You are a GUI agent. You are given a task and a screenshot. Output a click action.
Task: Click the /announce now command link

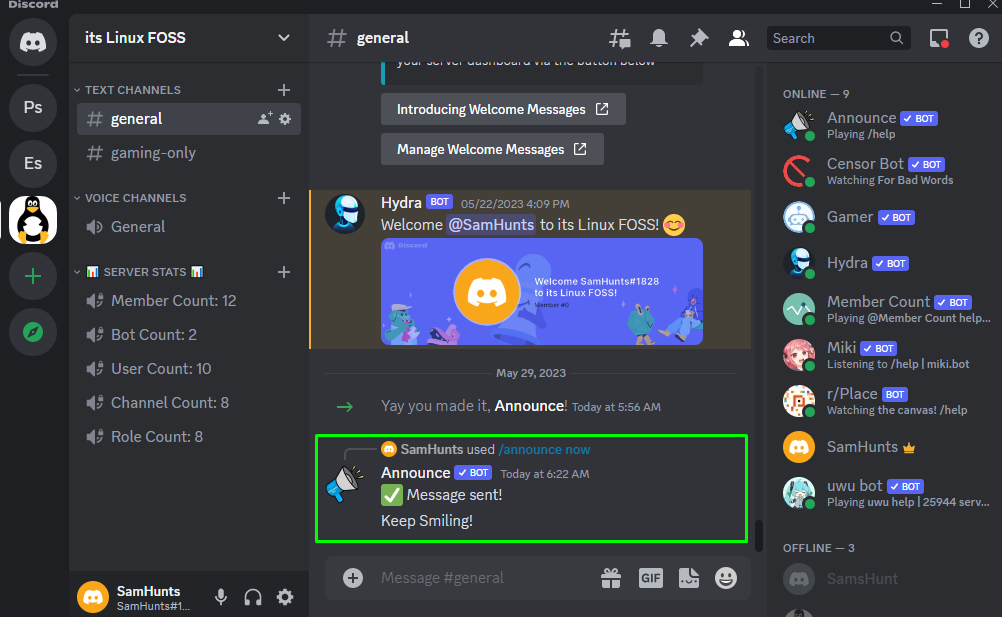(x=544, y=450)
